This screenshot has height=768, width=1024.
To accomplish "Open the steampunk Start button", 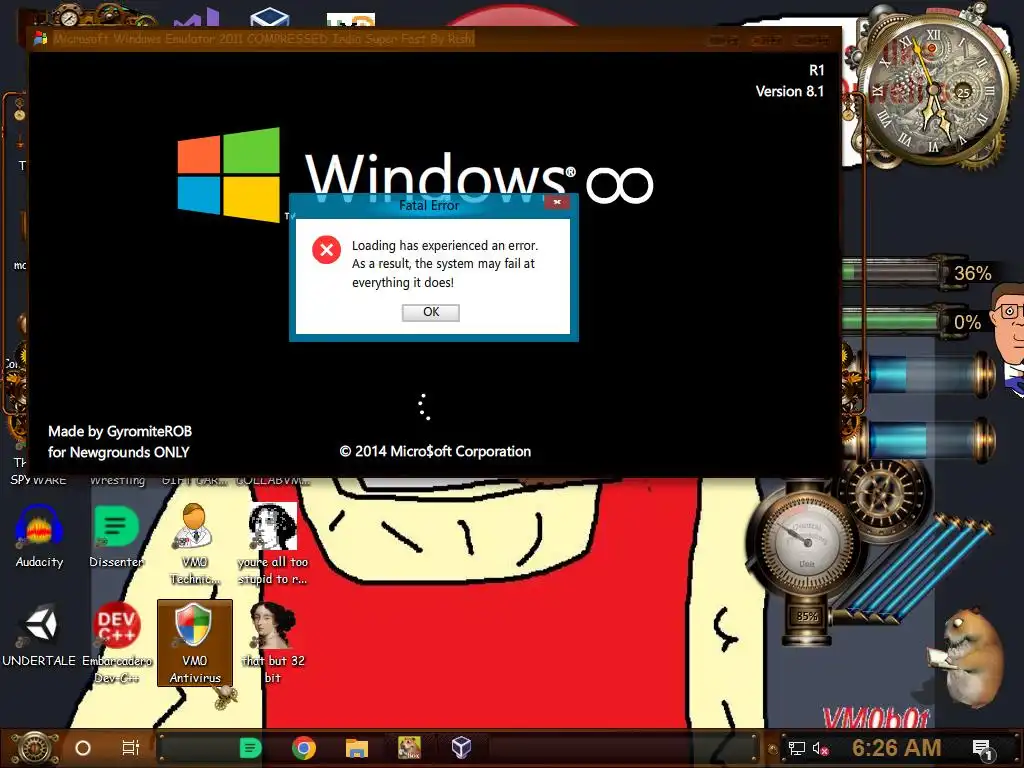I will click(x=35, y=748).
